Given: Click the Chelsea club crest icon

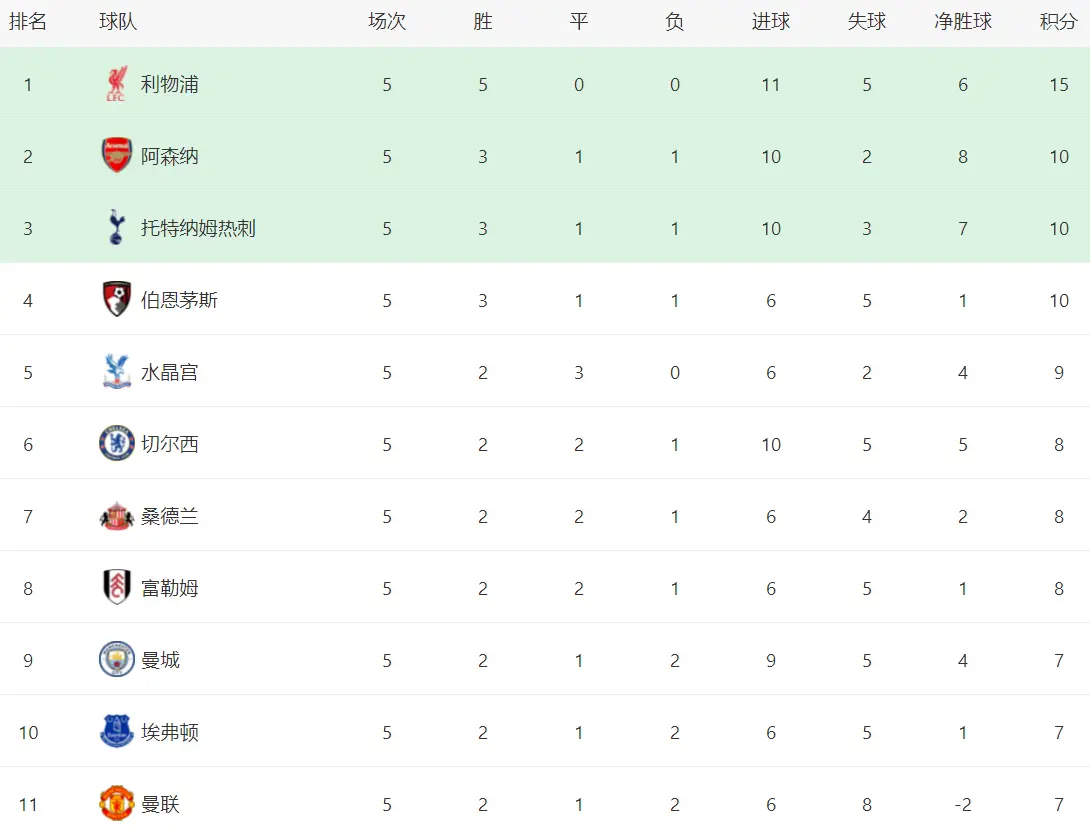Looking at the screenshot, I should tap(117, 444).
